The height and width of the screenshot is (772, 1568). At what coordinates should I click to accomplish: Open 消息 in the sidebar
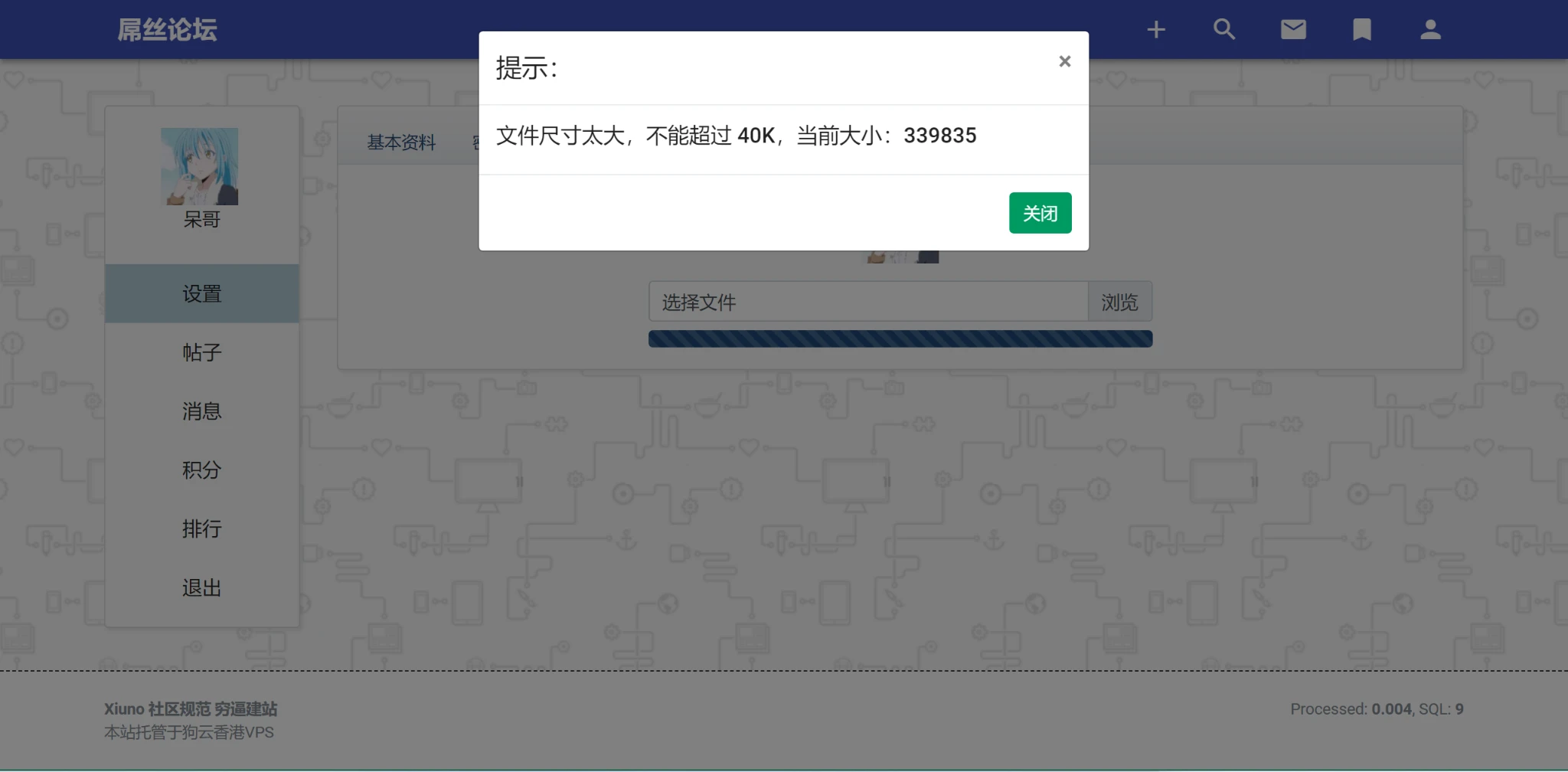202,411
